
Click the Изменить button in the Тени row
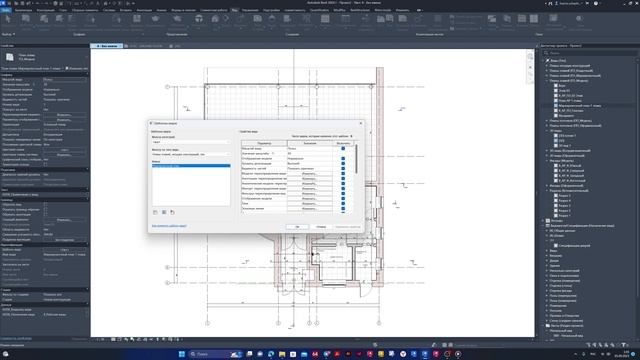coord(310,204)
